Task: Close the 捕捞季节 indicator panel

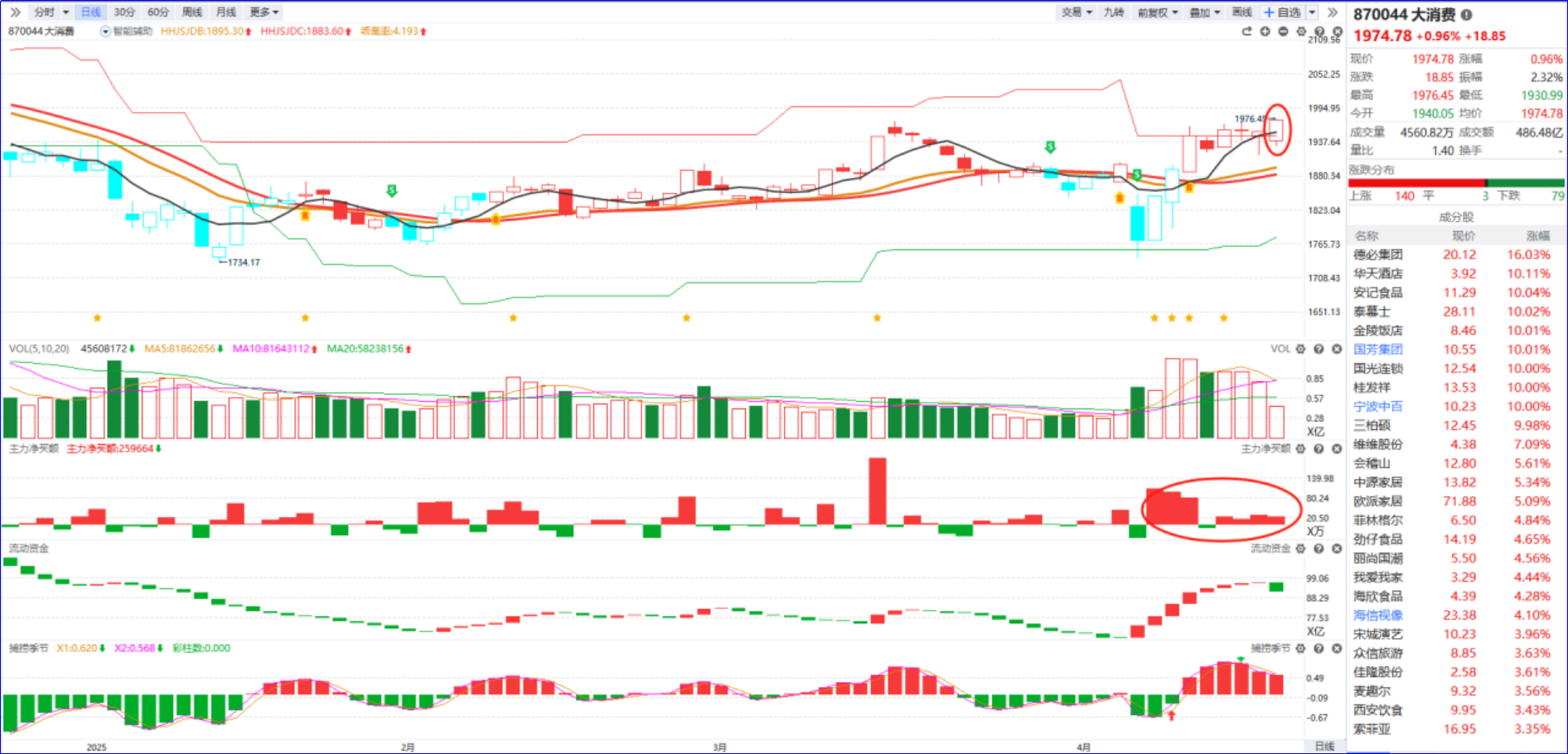Action: pyautogui.click(x=1337, y=648)
